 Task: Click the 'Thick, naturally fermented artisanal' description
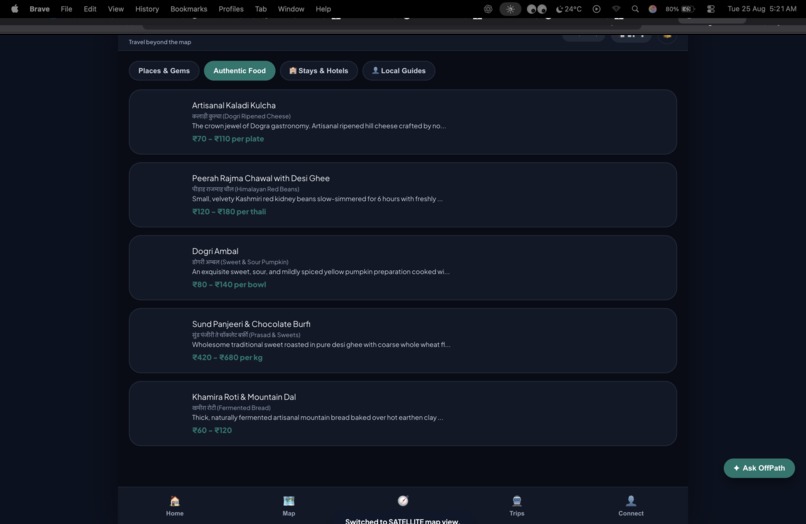(x=317, y=418)
